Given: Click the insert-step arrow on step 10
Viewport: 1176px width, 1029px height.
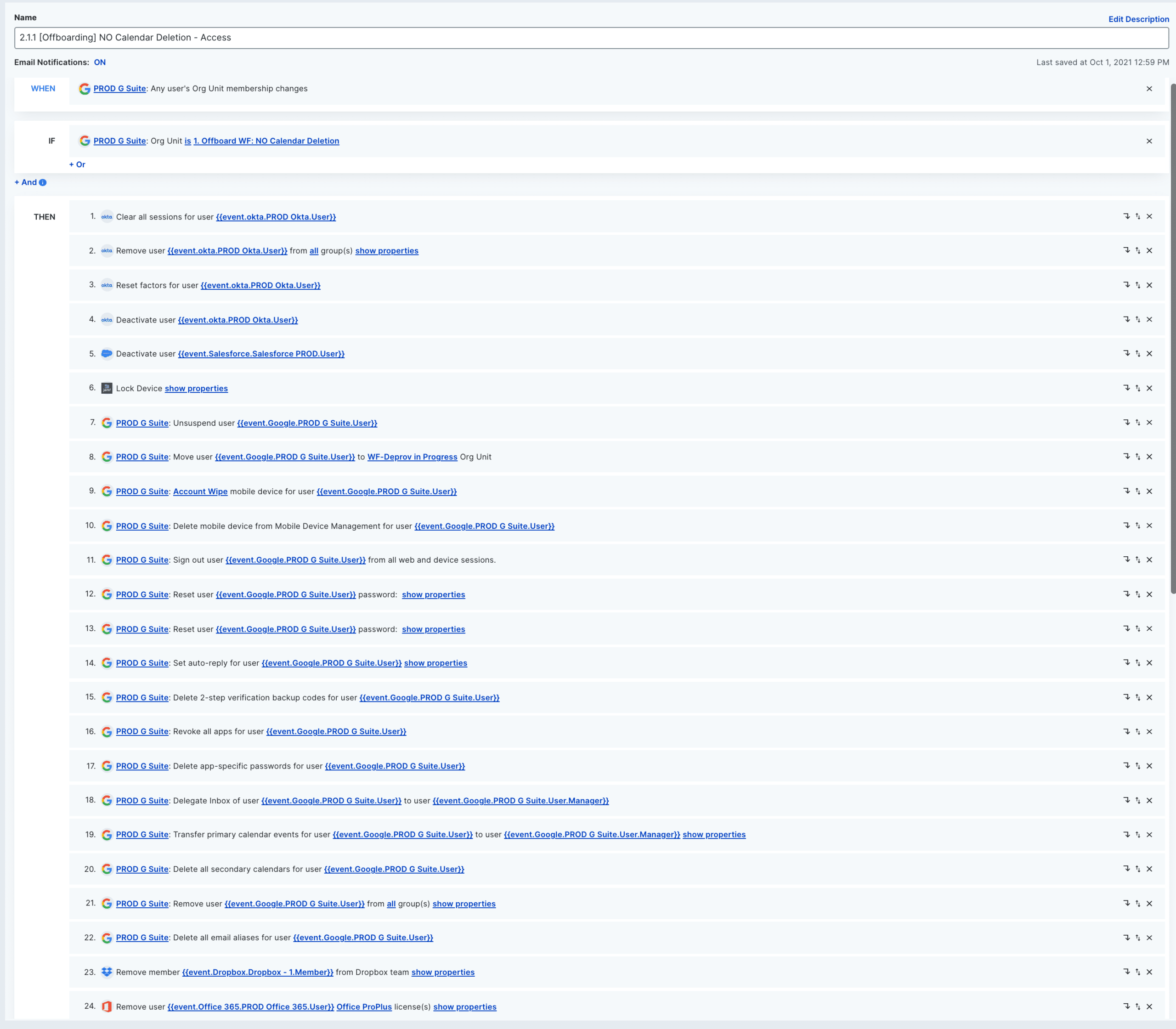Looking at the screenshot, I should click(1126, 526).
